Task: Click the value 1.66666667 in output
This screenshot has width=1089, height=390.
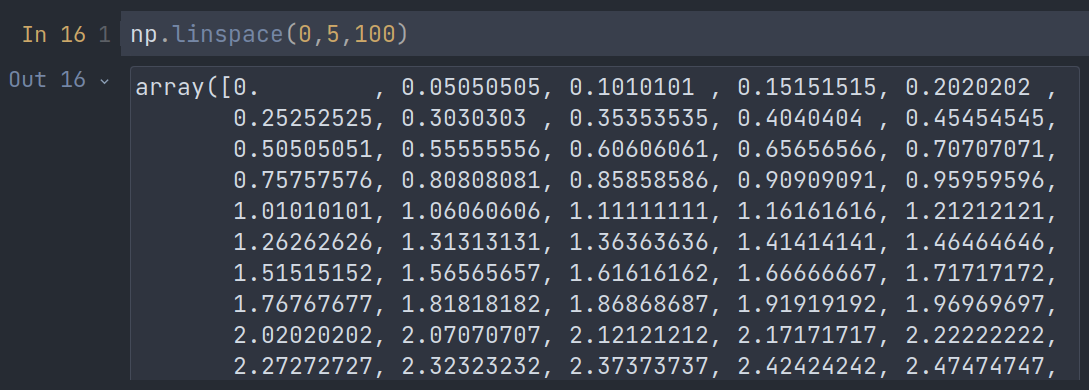Action: [807, 273]
